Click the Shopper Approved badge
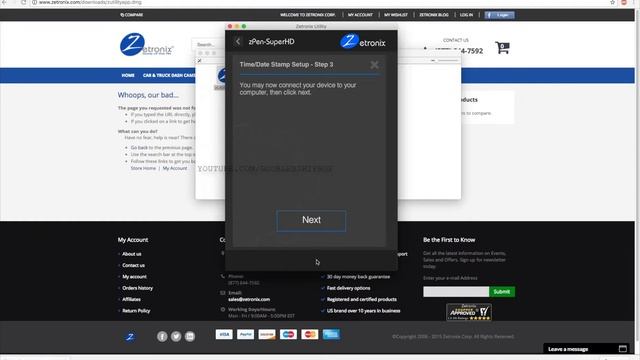Screen dimensions: 640x360 tap(469, 312)
